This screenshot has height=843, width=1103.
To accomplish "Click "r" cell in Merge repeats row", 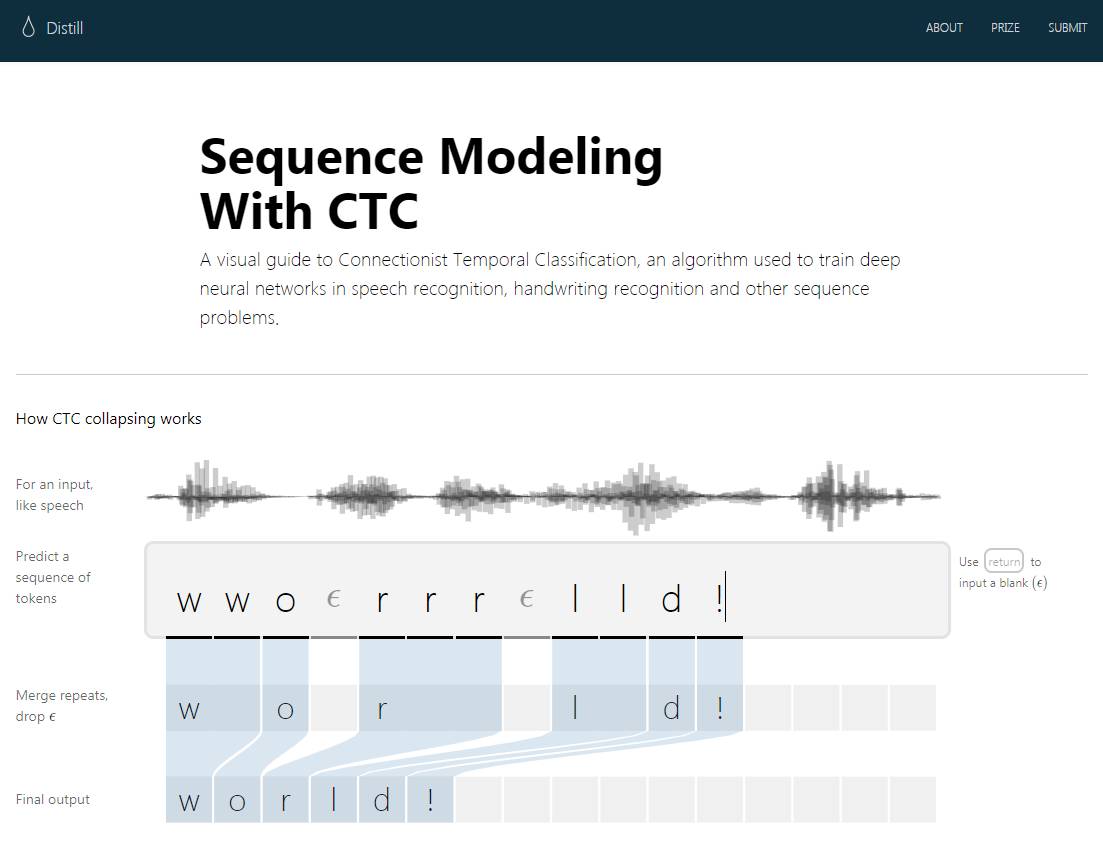I will (x=382, y=709).
